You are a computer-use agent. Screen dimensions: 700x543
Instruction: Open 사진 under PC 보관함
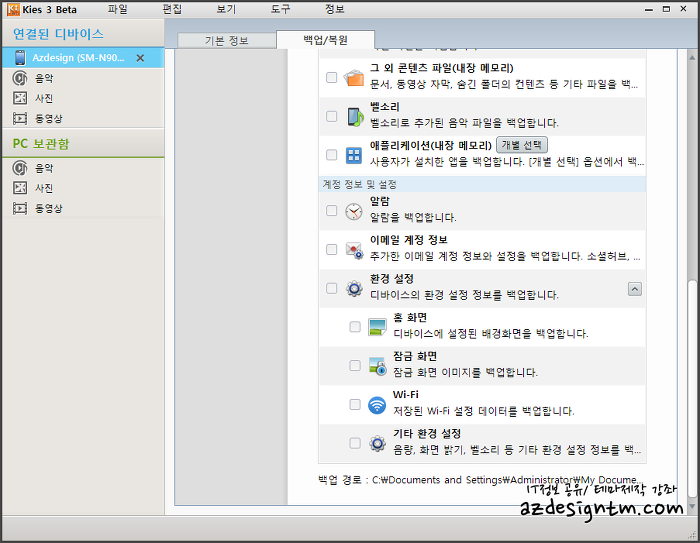click(44, 188)
